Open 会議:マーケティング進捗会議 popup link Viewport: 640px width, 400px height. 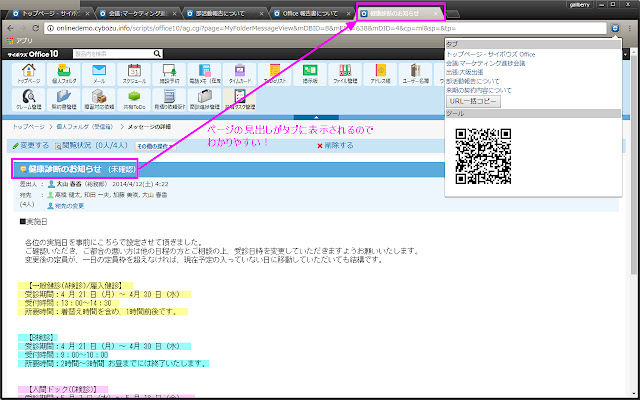tap(486, 63)
